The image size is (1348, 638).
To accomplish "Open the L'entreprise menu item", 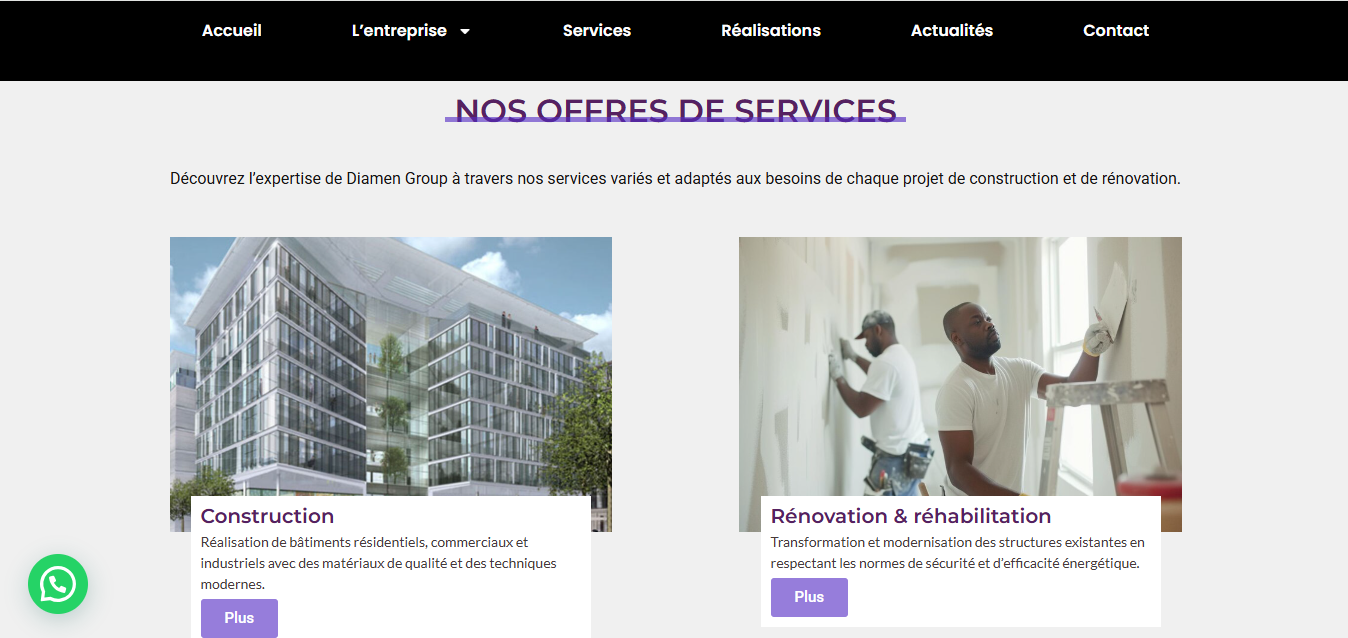I will point(399,30).
